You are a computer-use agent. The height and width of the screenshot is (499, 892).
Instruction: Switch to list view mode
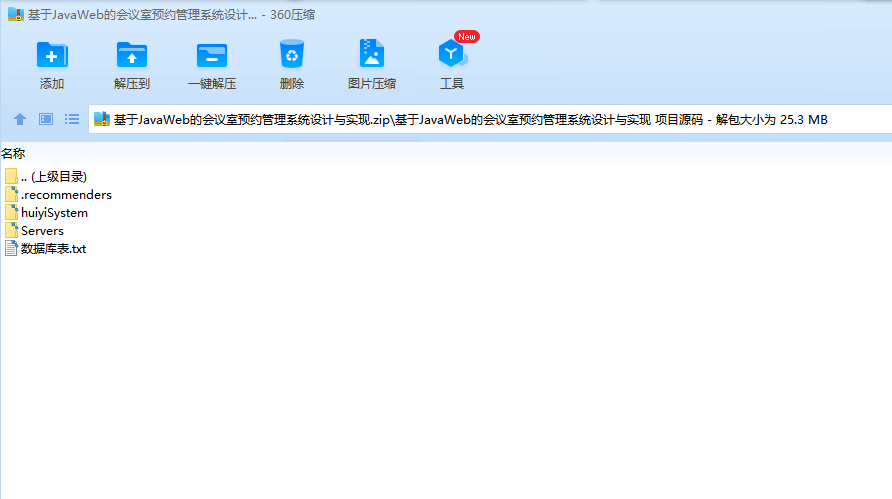[x=72, y=119]
